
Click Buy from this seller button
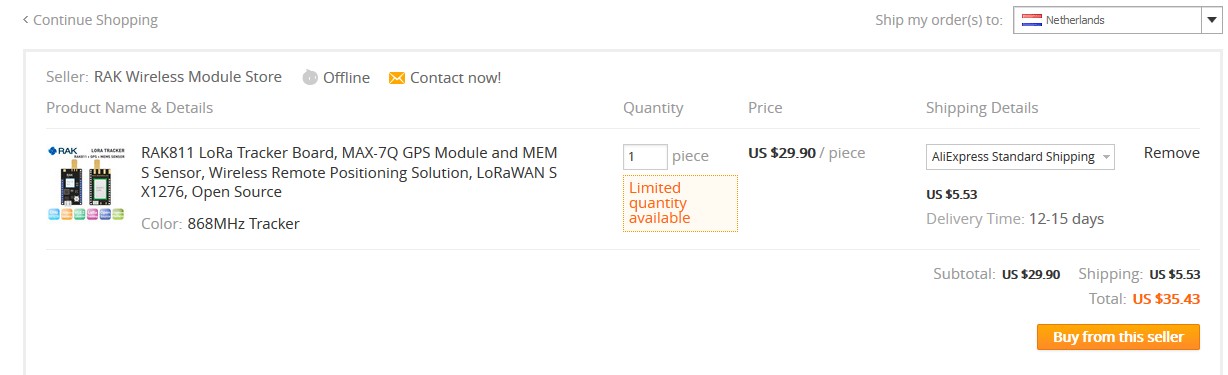pos(1118,337)
